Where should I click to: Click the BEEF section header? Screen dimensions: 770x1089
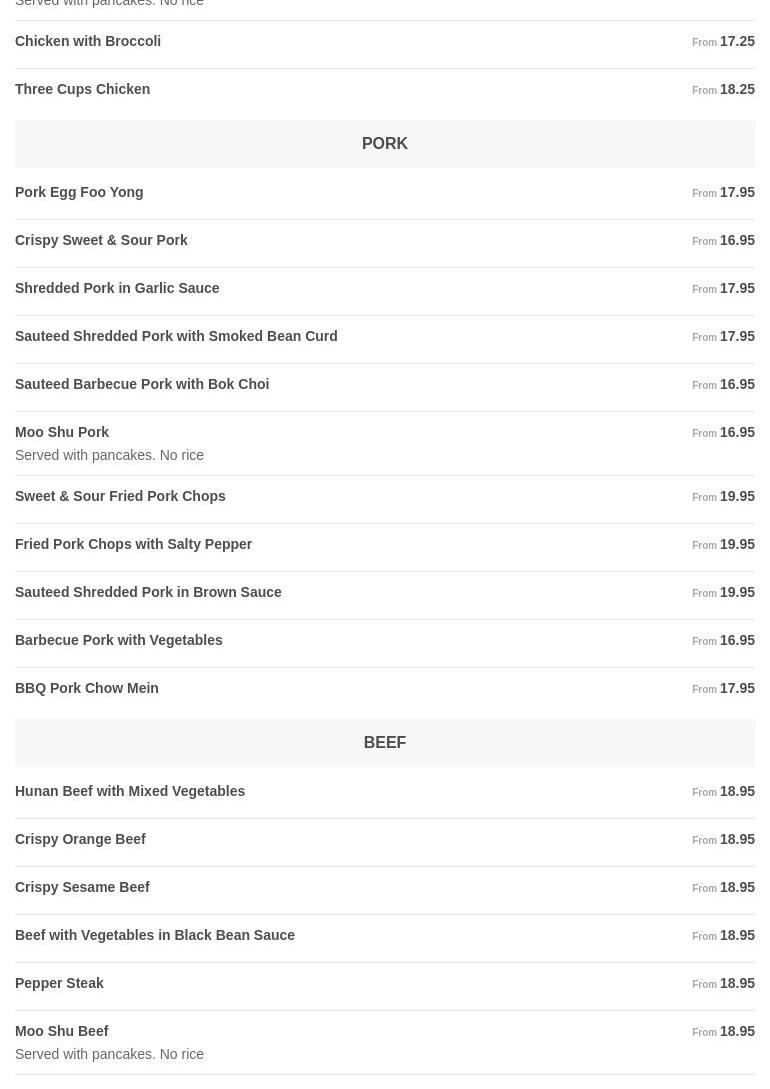coord(384,743)
